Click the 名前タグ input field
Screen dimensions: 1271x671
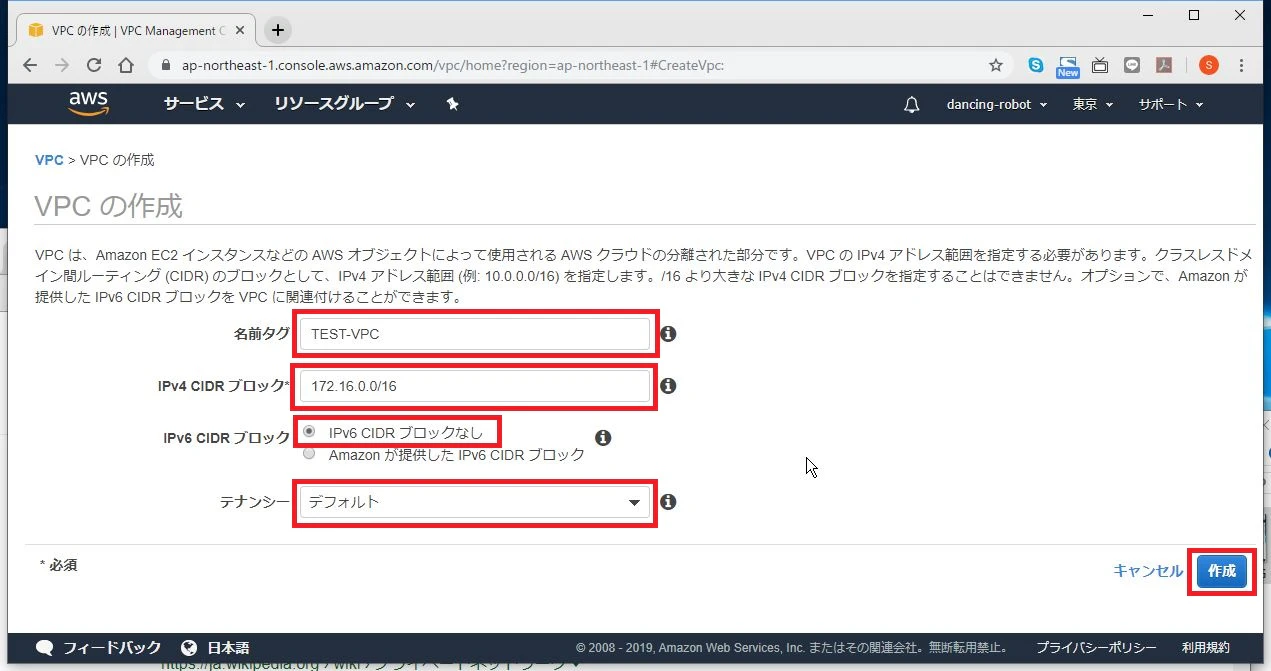(475, 334)
